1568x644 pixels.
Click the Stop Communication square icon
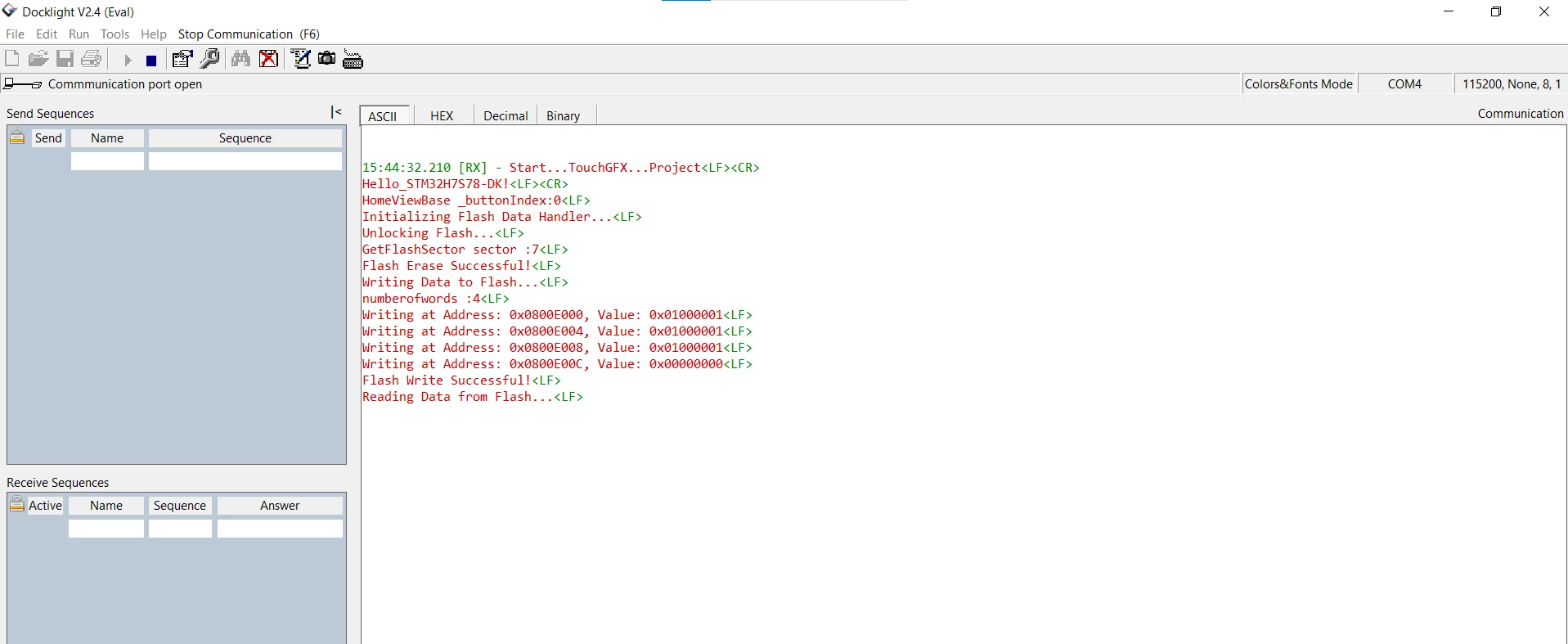(151, 60)
